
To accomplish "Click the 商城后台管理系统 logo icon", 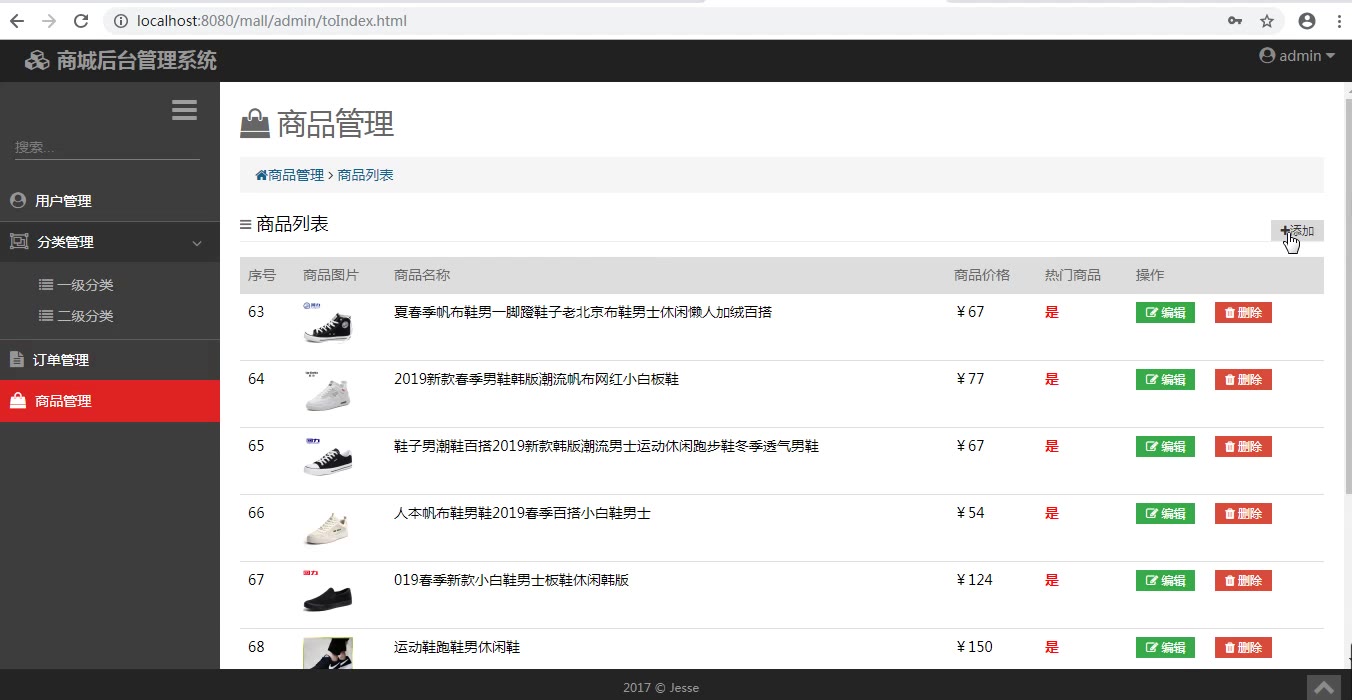I will click(37, 60).
